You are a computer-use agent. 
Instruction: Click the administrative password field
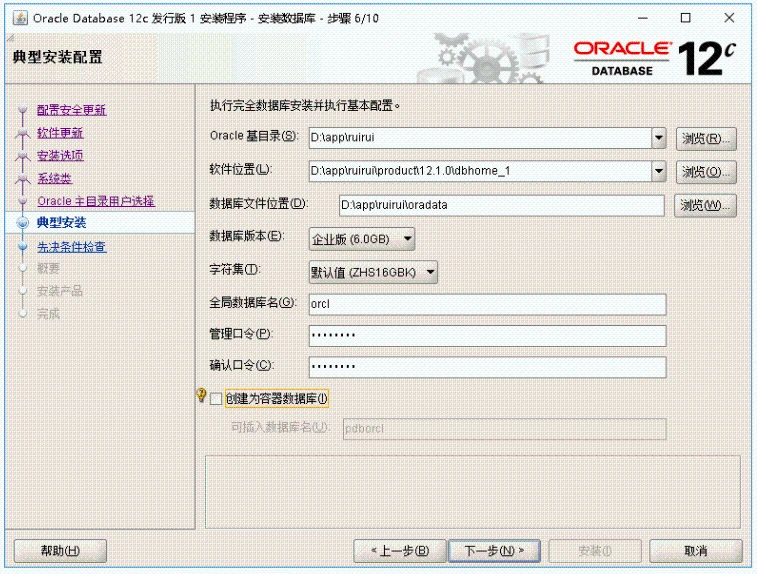[x=488, y=336]
